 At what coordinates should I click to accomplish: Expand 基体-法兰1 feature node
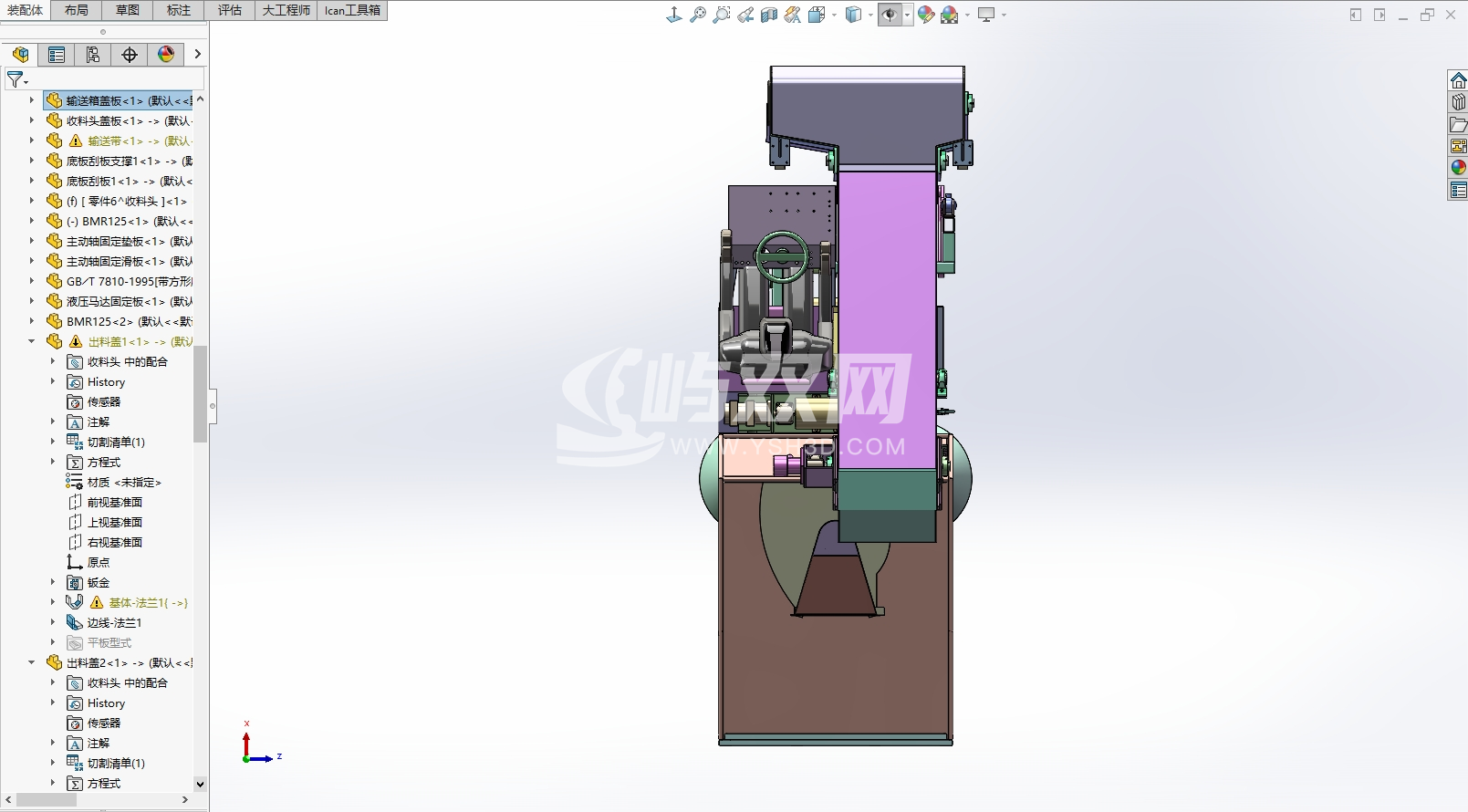(53, 602)
